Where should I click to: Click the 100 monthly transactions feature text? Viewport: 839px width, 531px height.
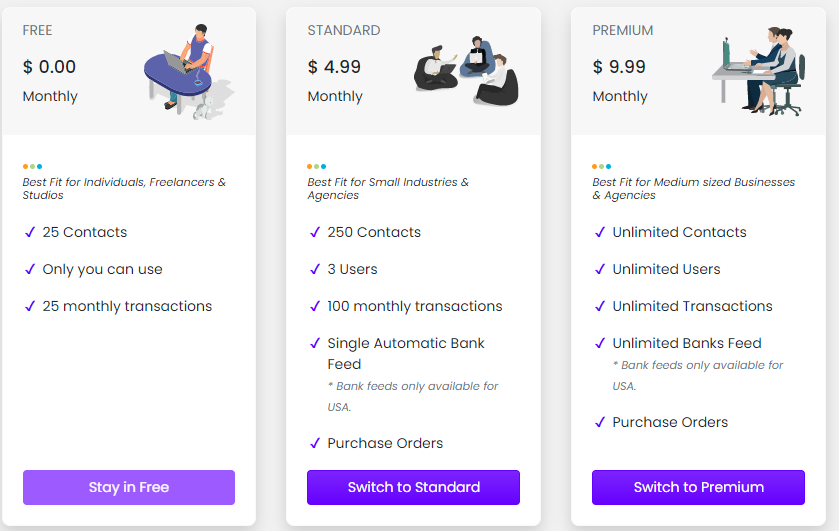[415, 306]
